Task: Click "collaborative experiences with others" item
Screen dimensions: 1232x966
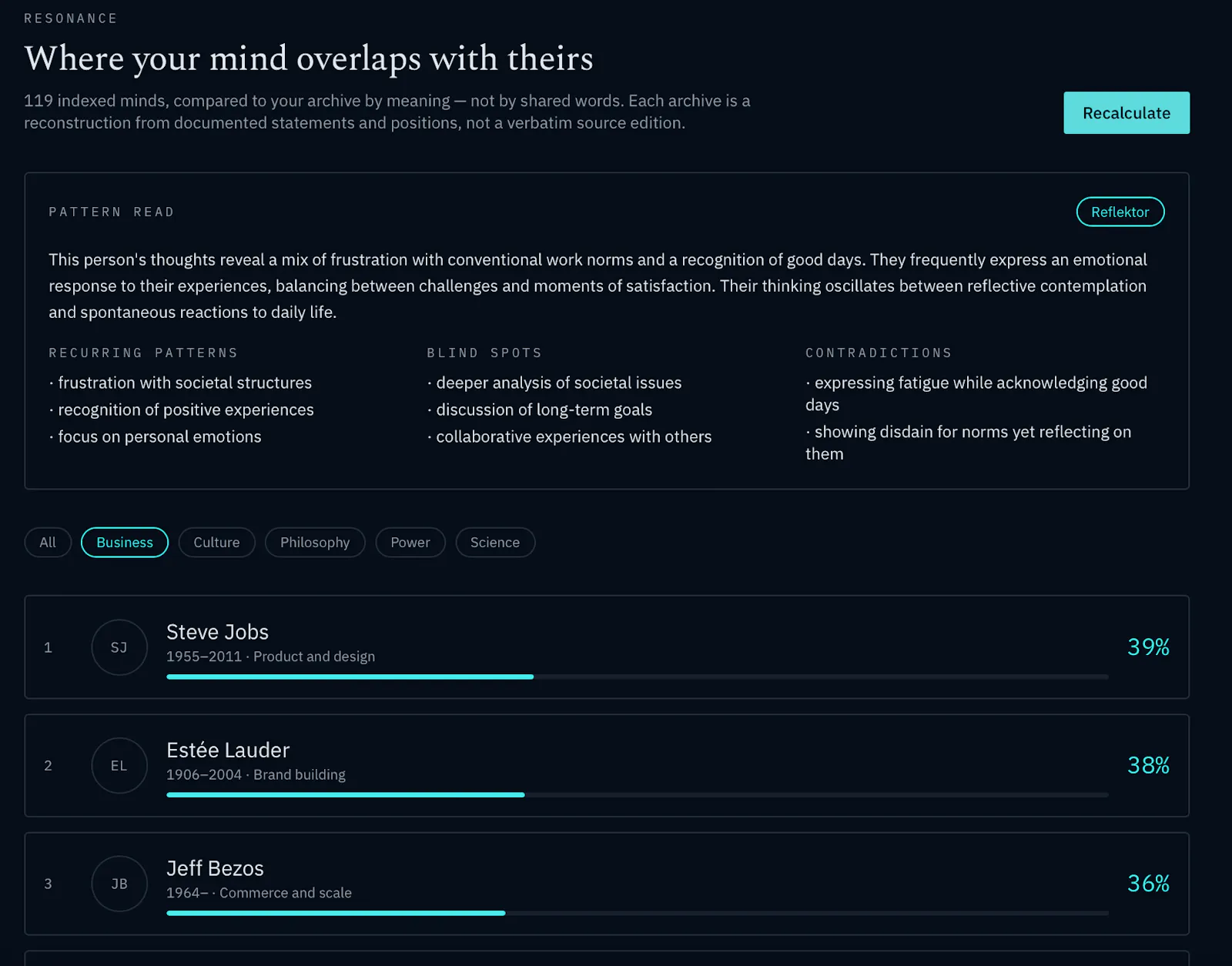Action: point(570,436)
